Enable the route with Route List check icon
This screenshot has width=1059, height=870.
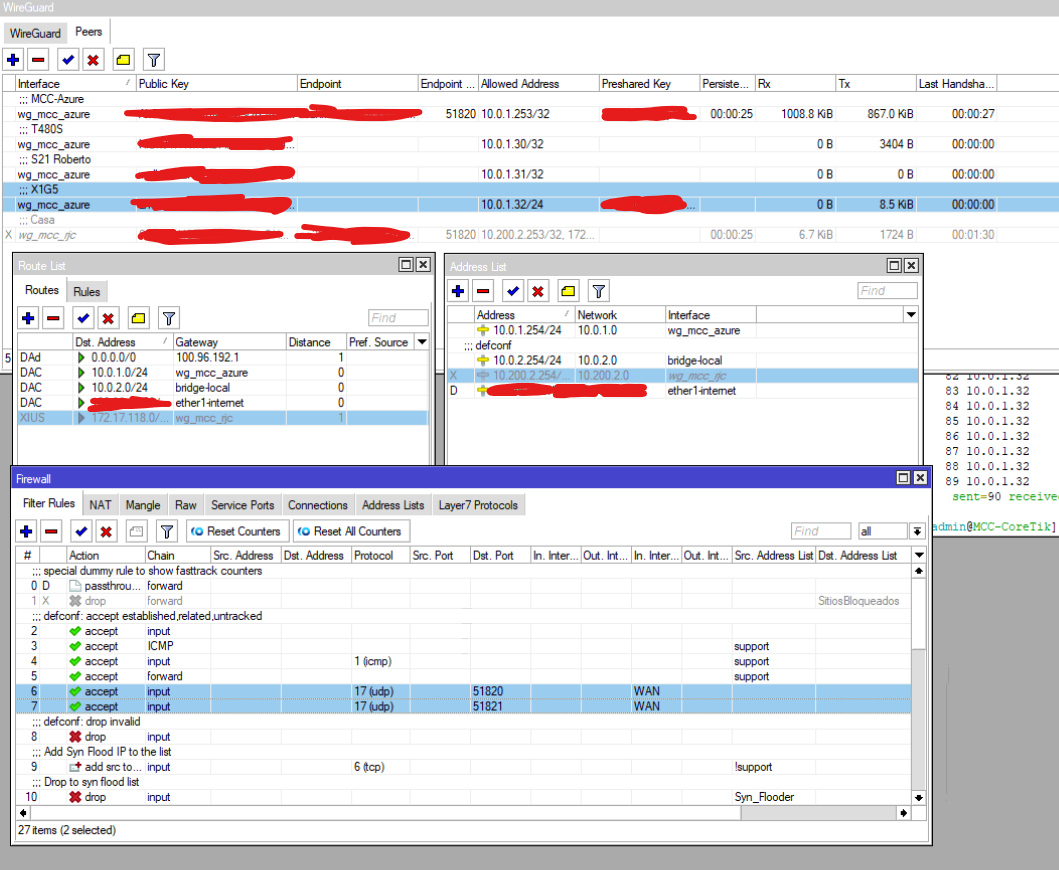83,317
